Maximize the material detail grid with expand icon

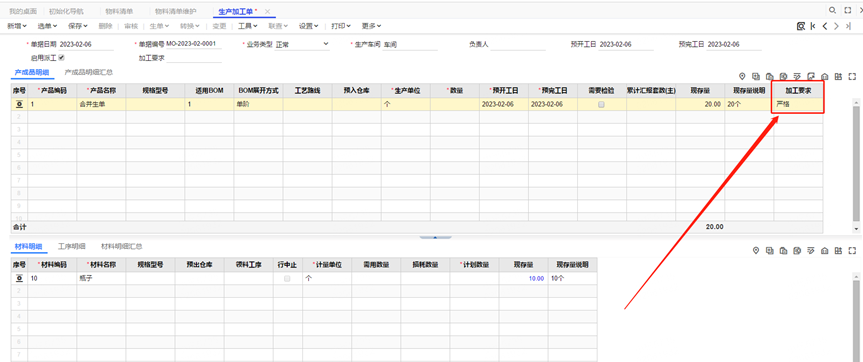[853, 250]
